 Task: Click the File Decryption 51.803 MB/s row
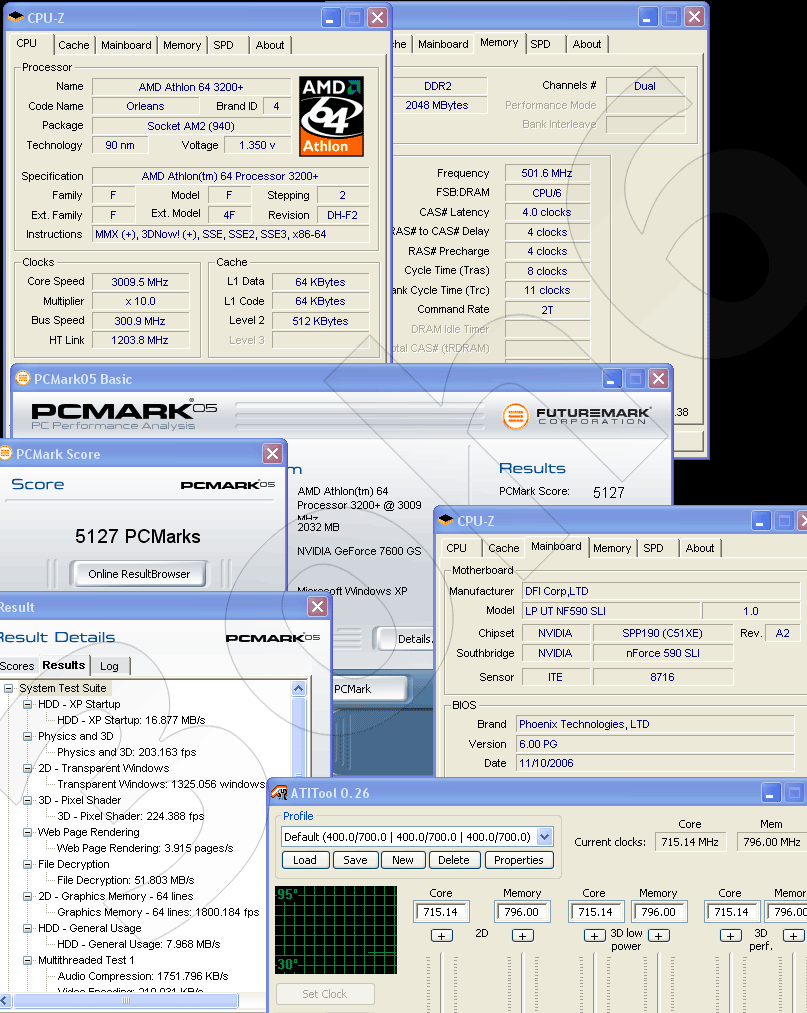[x=125, y=880]
